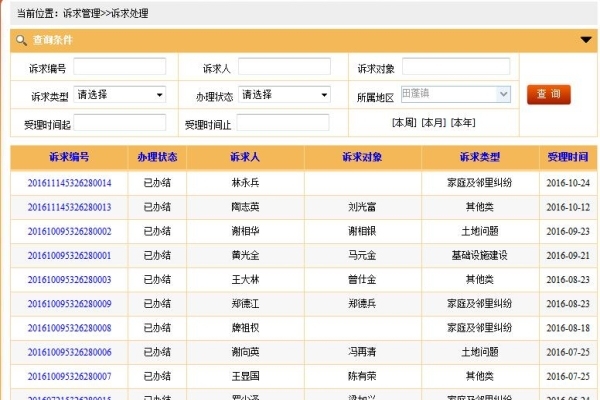This screenshot has height=400, width=600.
Task: Open record 201610095326280007
Action: 69,376
